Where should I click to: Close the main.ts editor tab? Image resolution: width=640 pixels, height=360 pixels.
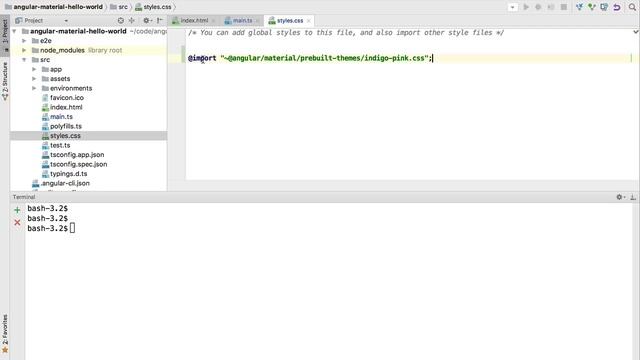[257, 21]
